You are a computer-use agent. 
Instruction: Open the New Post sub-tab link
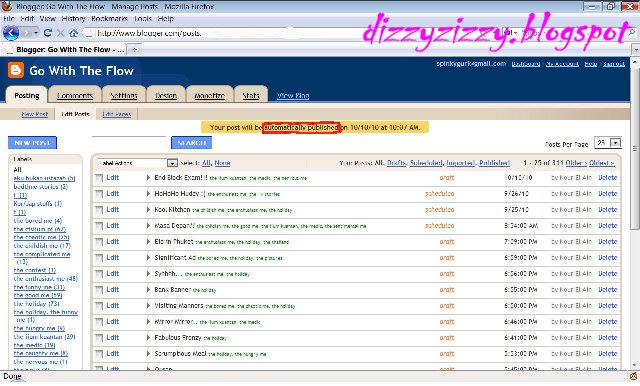tap(35, 114)
